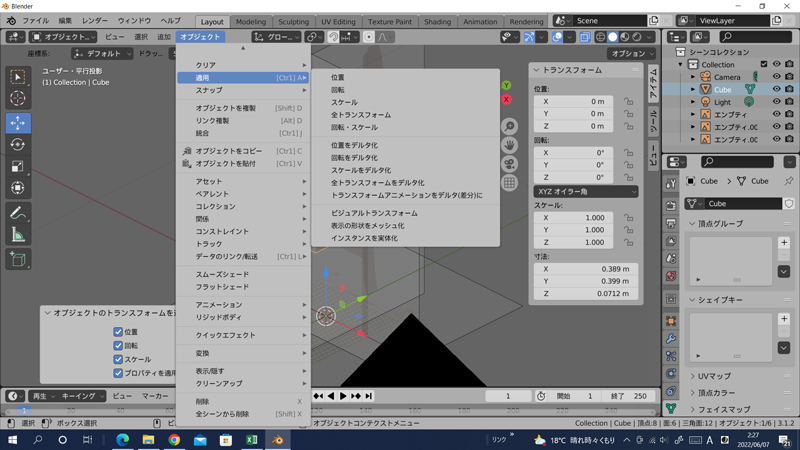The width and height of the screenshot is (800, 450).
Task: Switch to the Shading workspace tab
Action: coord(437,21)
